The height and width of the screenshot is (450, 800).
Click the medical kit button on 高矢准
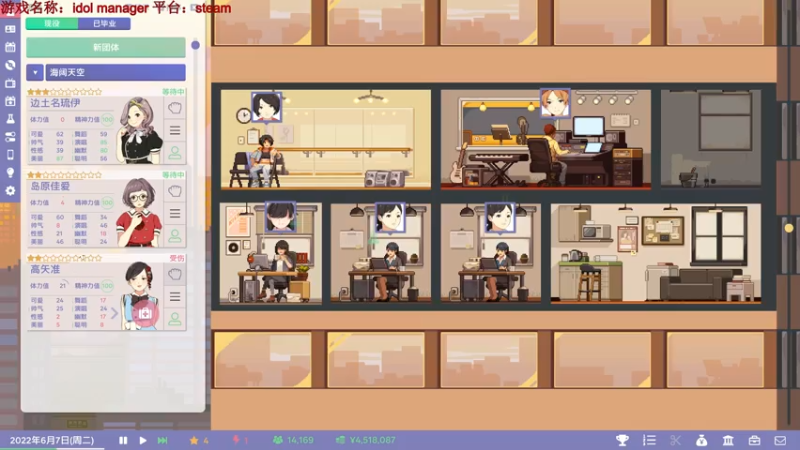tap(145, 314)
